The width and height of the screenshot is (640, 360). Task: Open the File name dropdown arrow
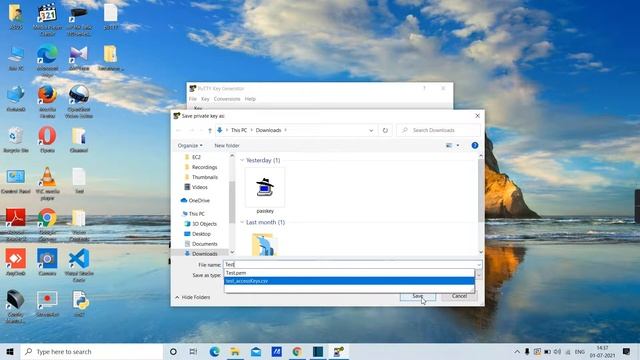[x=479, y=264]
